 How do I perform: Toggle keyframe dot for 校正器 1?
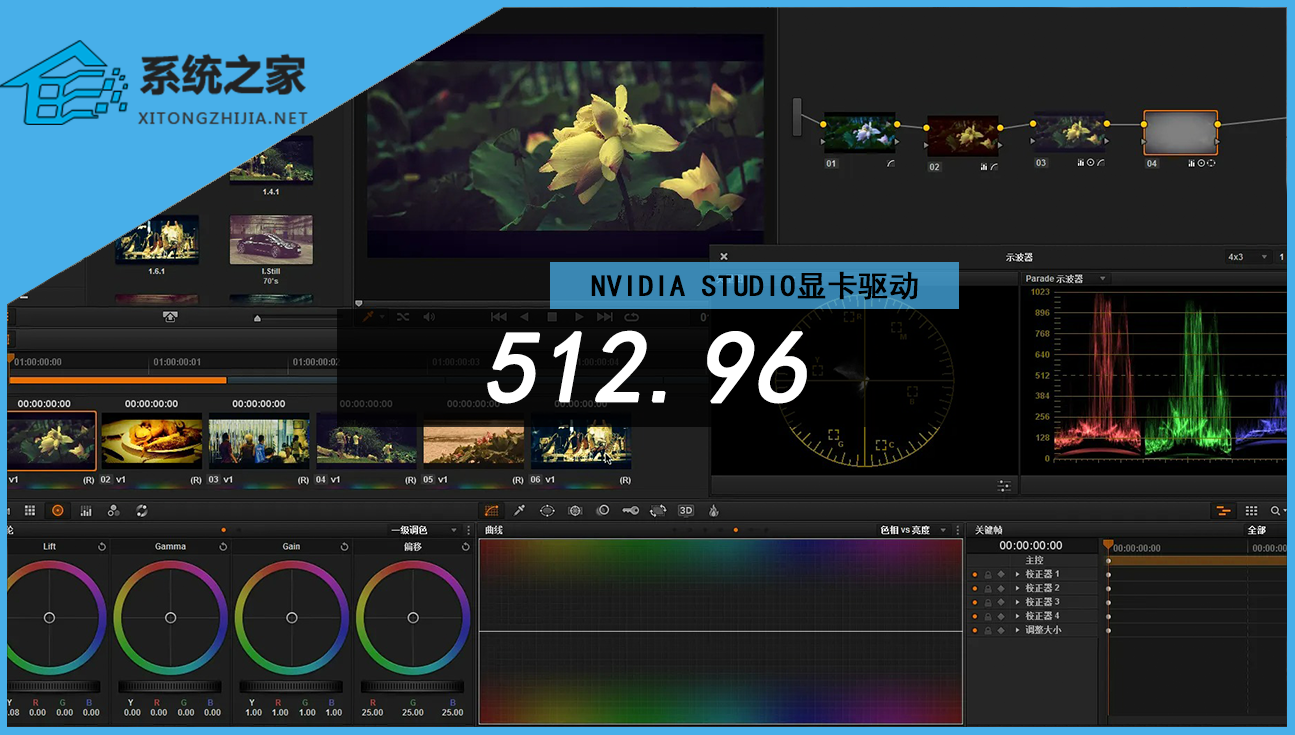point(975,575)
